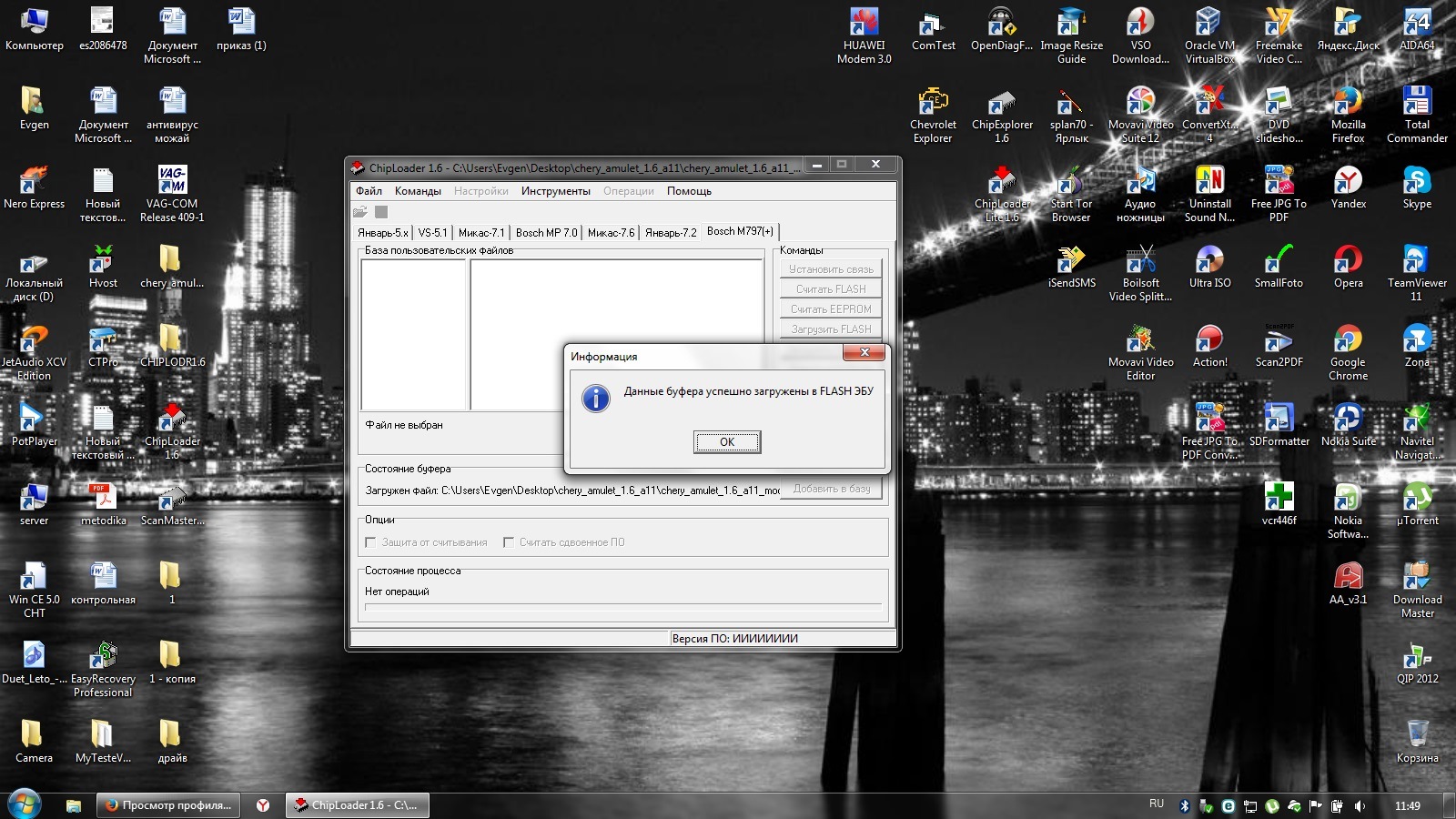Close the Информация dialog with X
1456x819 pixels.
(x=864, y=352)
